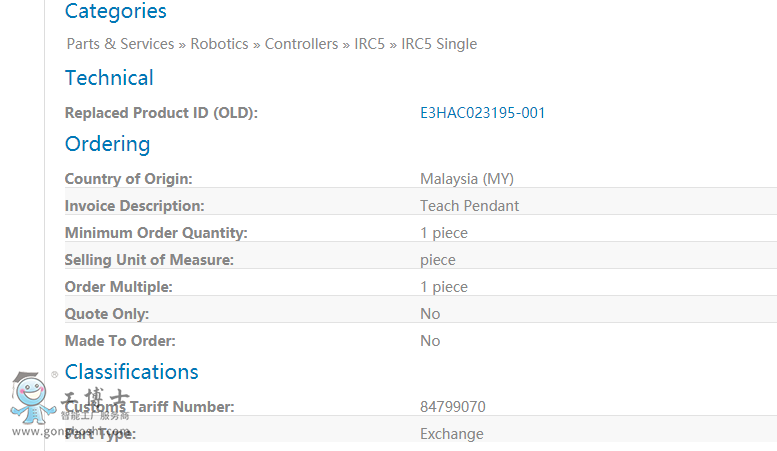Click the robot mascot watermark logo
Screen dimensions: 777x451
(x=33, y=398)
